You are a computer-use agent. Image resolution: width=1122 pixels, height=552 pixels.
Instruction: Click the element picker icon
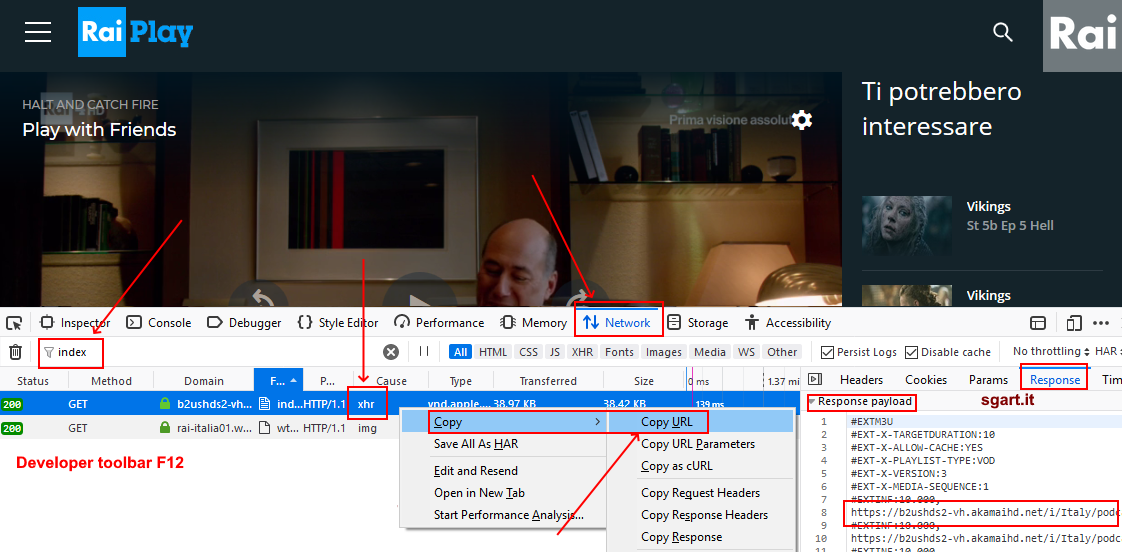click(15, 323)
